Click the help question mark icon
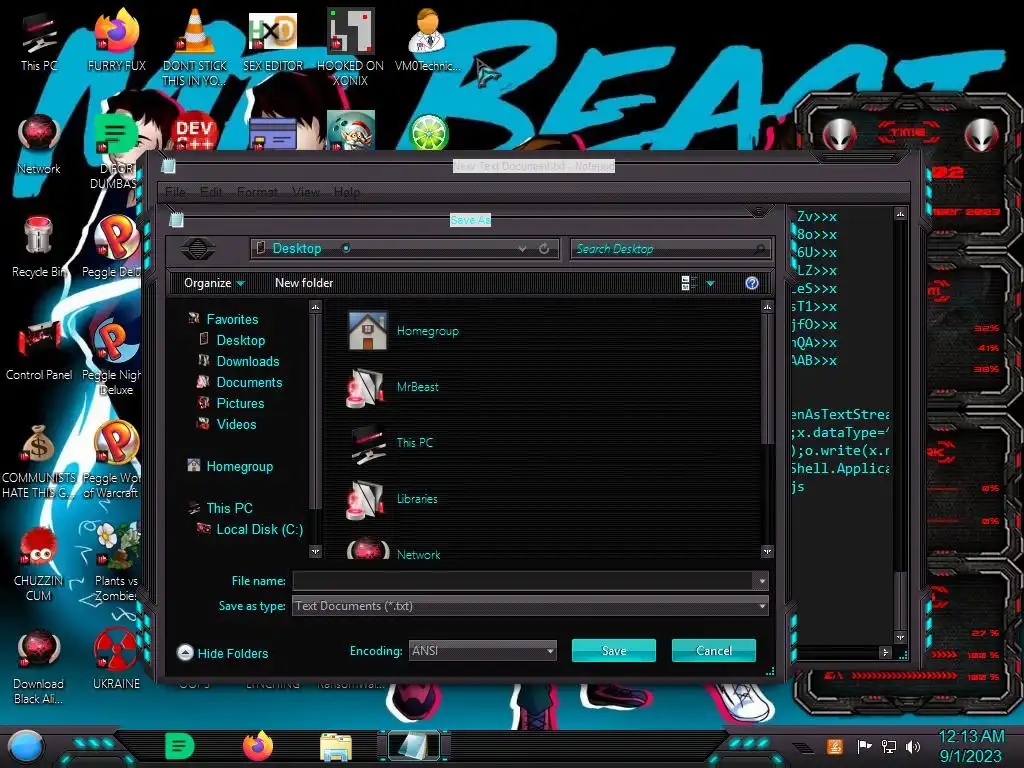 pos(752,283)
